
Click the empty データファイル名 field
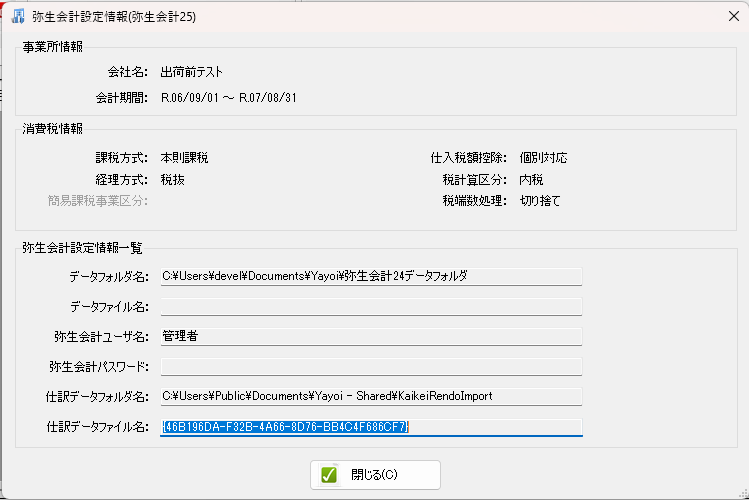[x=371, y=307]
